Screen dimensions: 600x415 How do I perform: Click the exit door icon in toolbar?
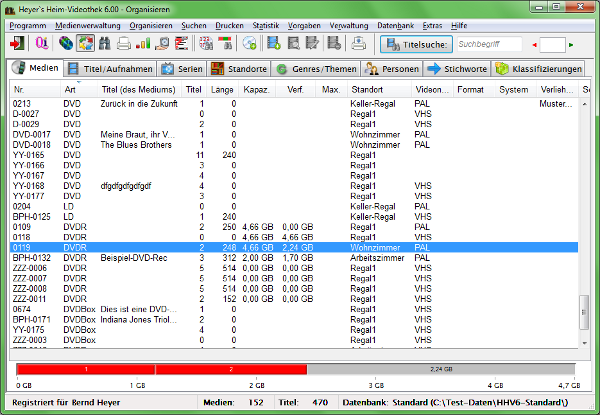click(x=17, y=43)
